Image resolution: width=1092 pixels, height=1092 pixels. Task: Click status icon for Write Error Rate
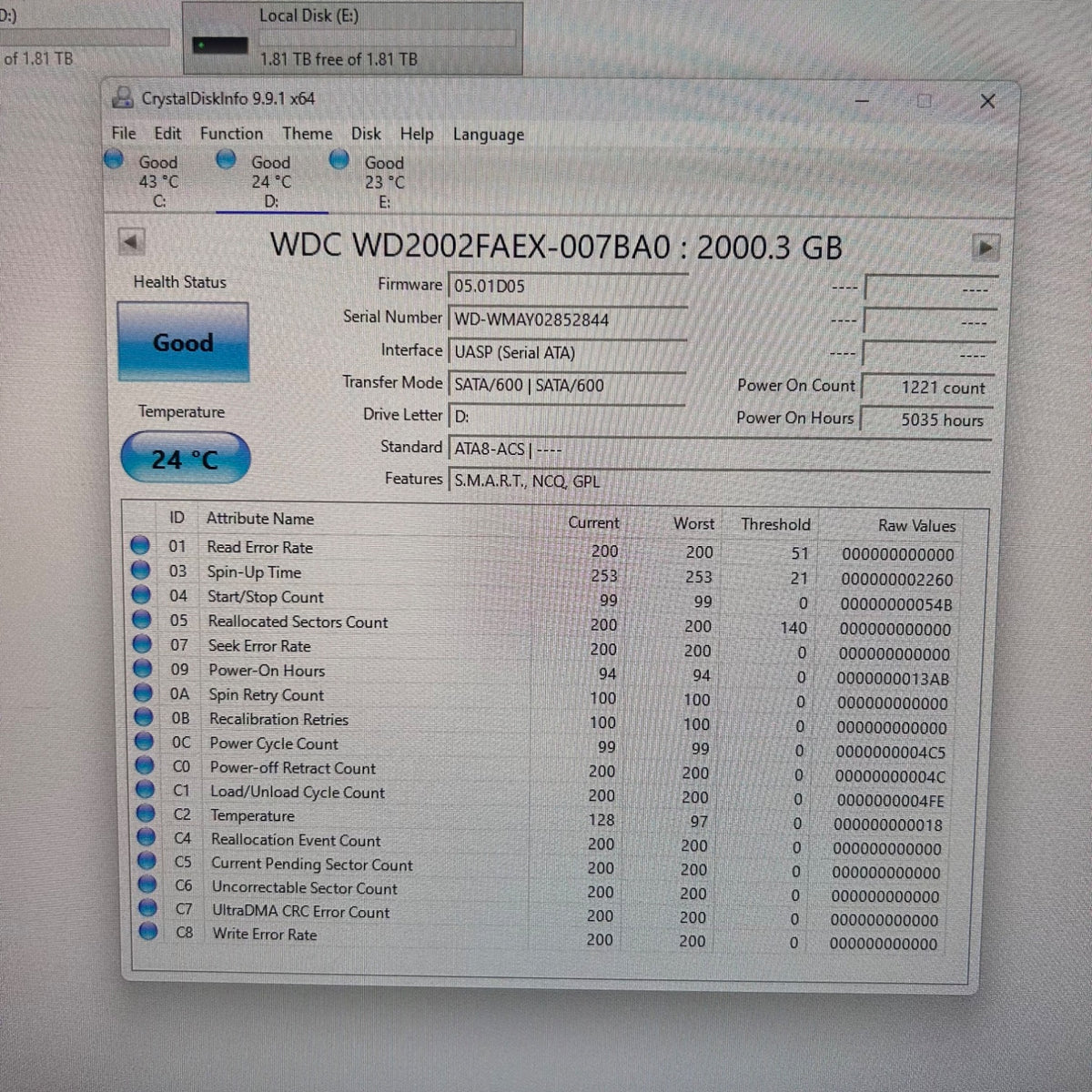(x=147, y=931)
